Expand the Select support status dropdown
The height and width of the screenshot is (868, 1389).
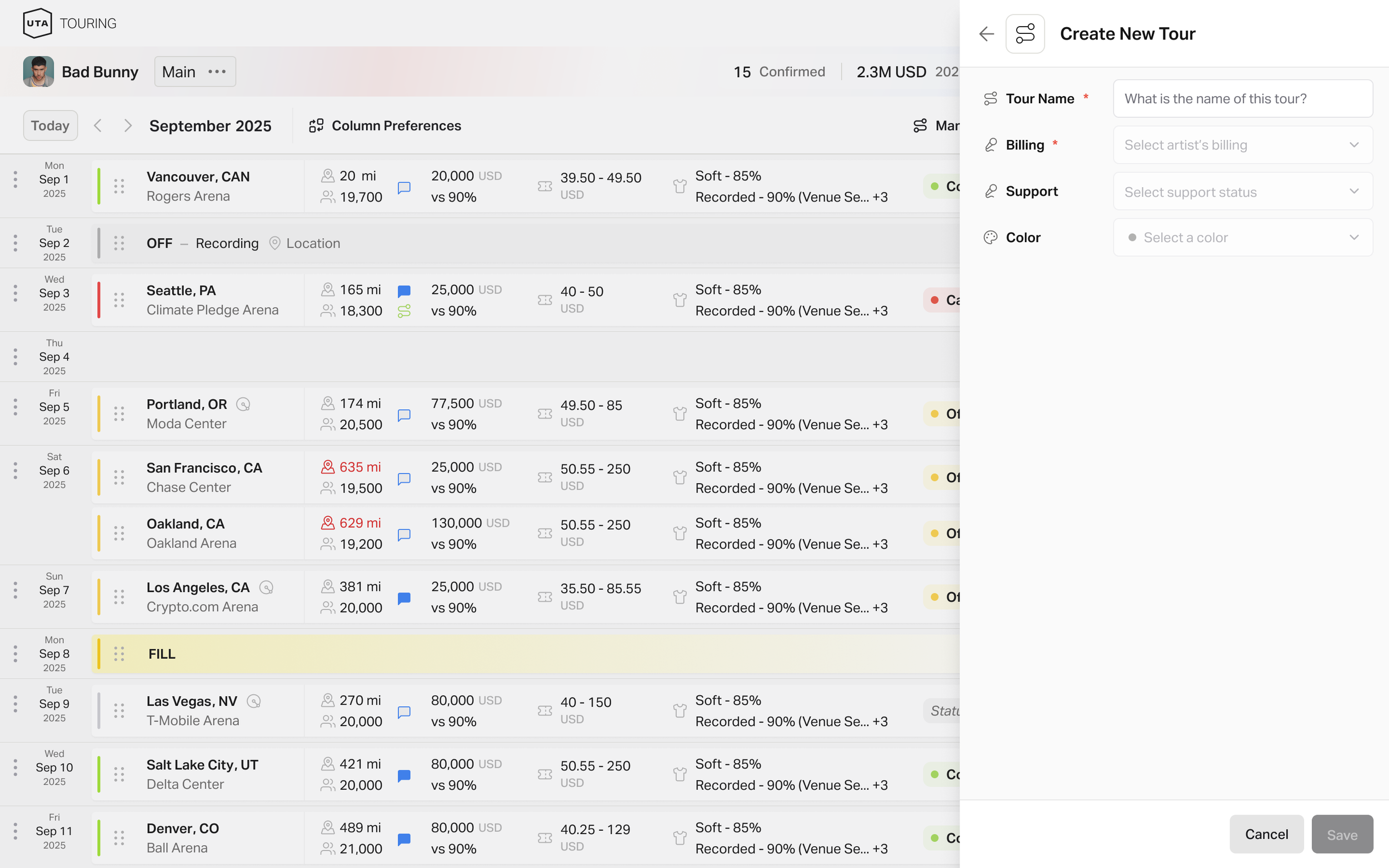[1242, 192]
